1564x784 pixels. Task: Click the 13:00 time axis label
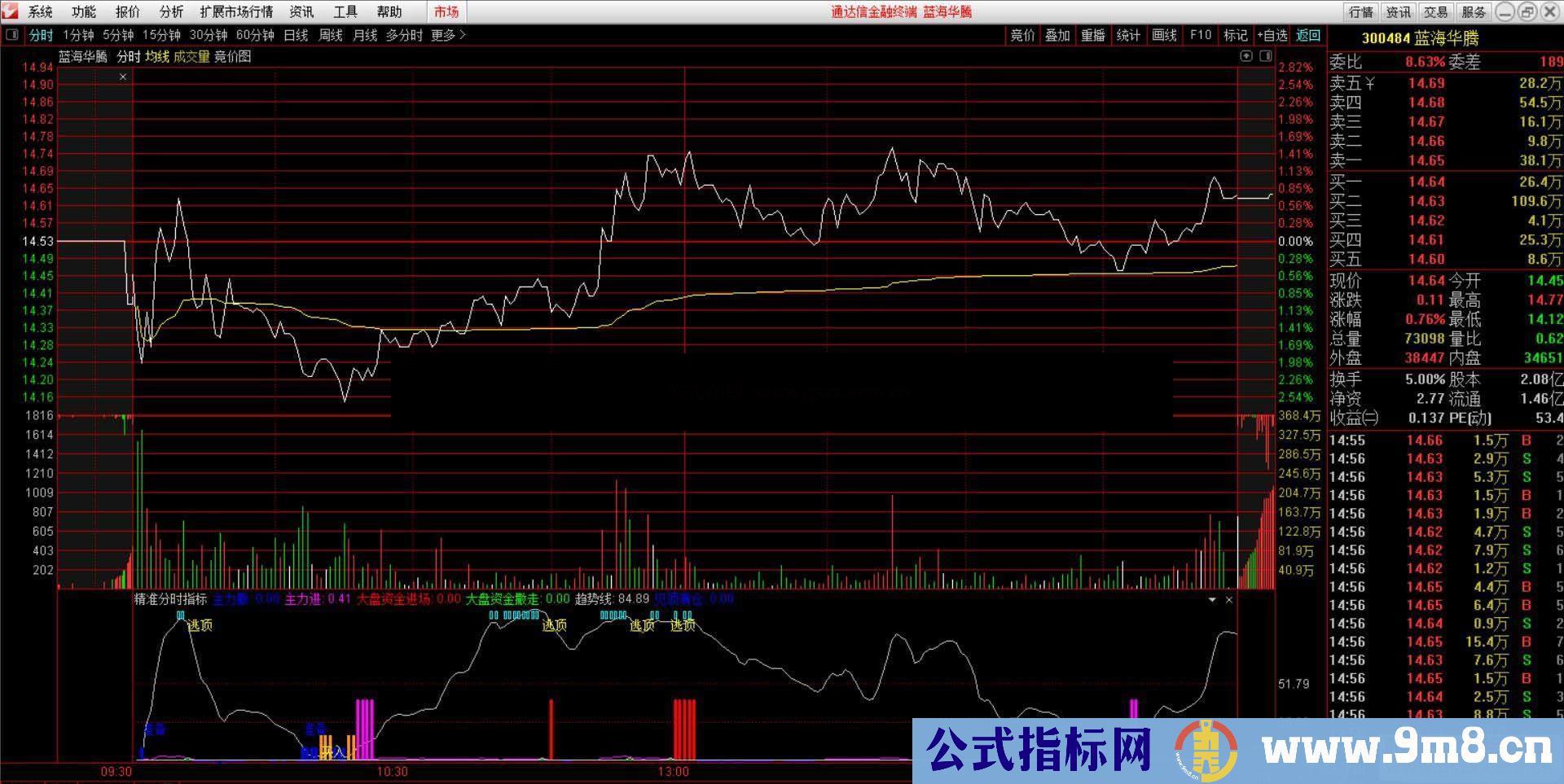point(674,771)
